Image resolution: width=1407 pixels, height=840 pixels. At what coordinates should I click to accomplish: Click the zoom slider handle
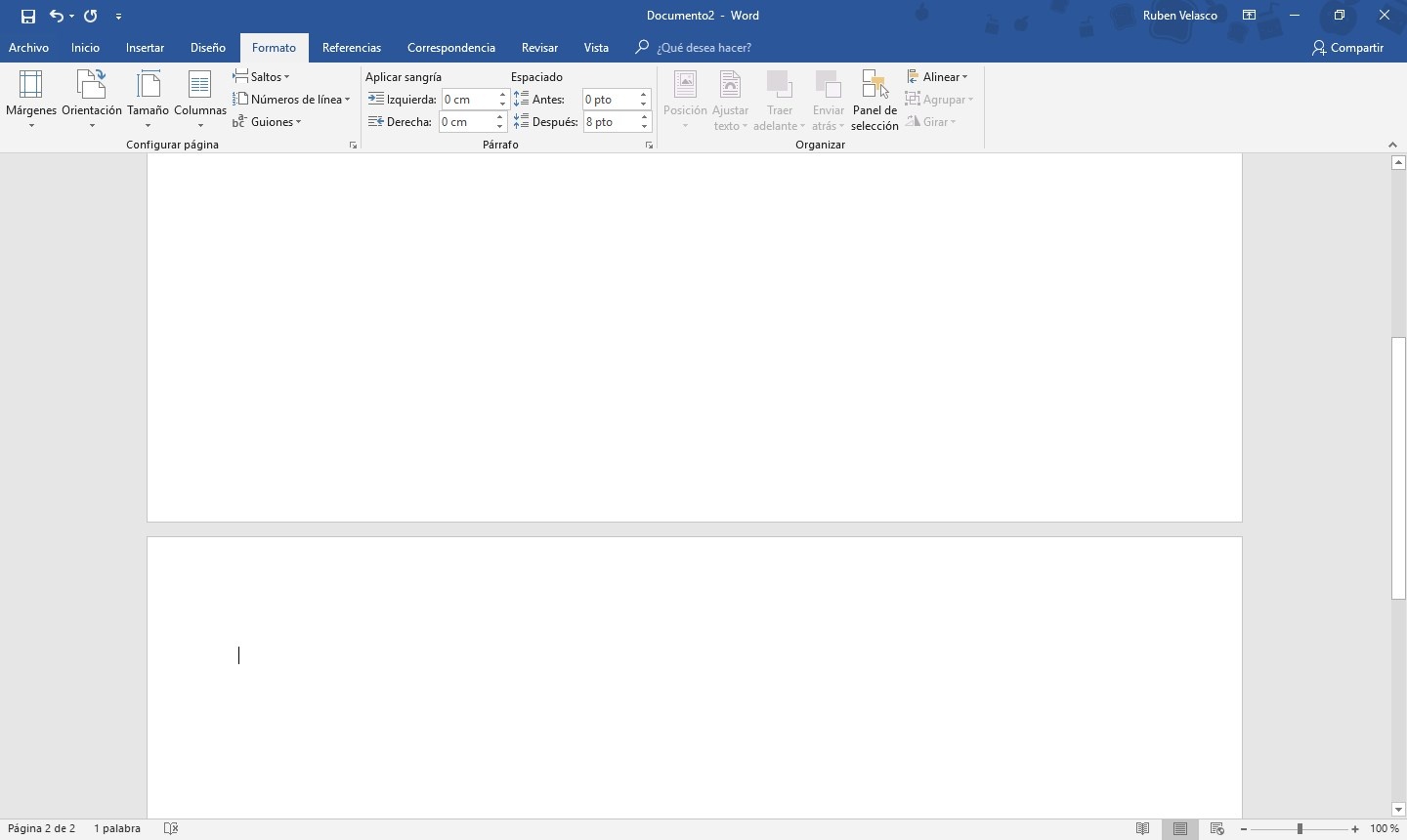pyautogui.click(x=1300, y=828)
